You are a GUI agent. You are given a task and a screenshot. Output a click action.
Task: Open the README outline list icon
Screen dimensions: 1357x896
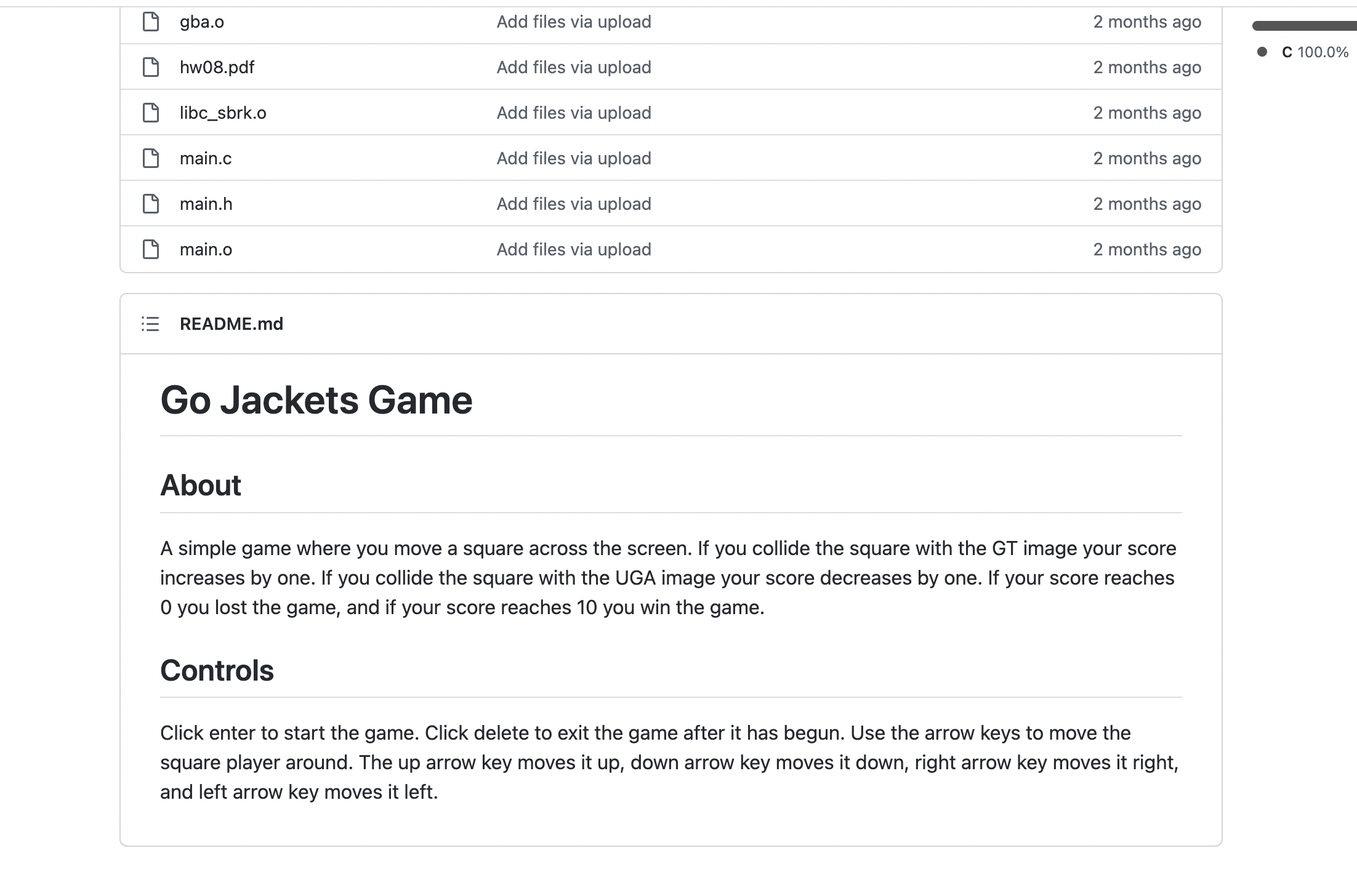tap(150, 324)
